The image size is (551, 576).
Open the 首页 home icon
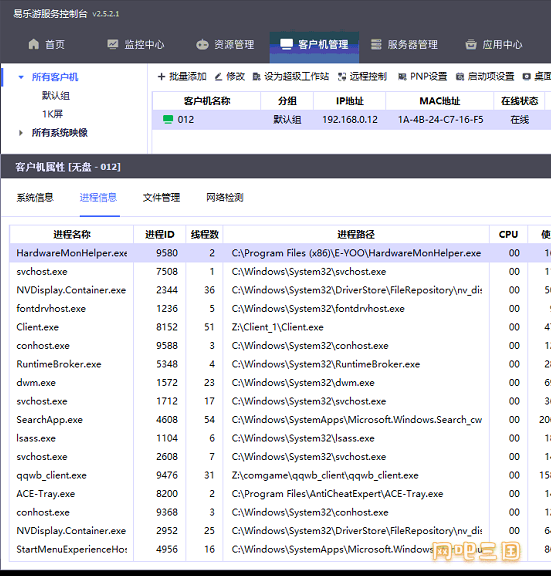point(34,44)
